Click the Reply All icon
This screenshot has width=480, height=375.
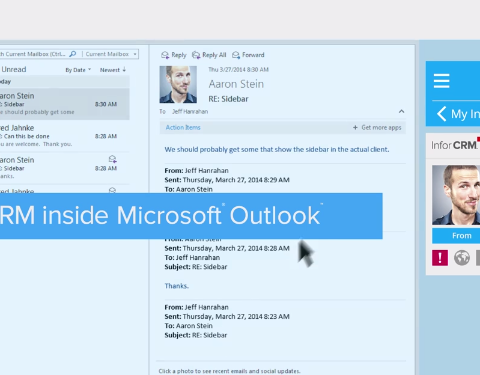(196, 55)
